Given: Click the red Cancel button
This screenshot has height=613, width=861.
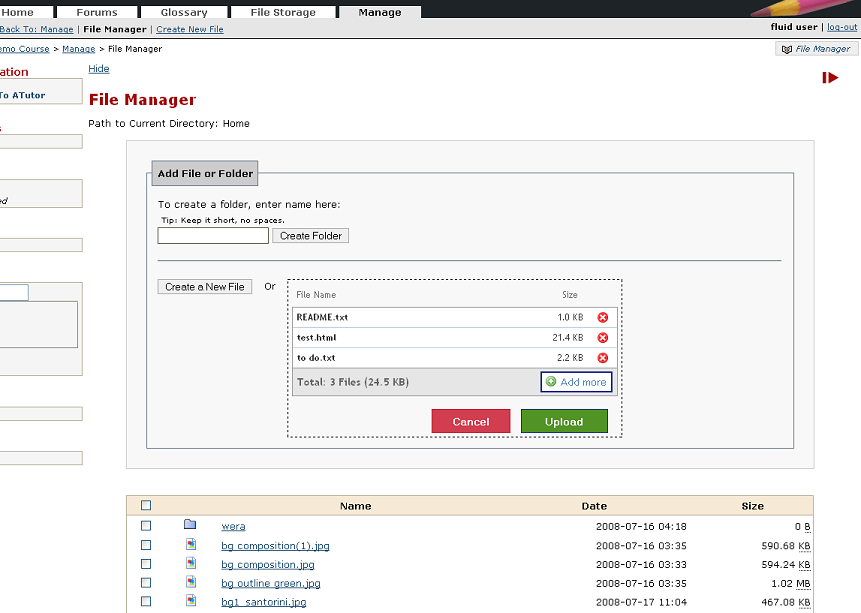Looking at the screenshot, I should (470, 421).
